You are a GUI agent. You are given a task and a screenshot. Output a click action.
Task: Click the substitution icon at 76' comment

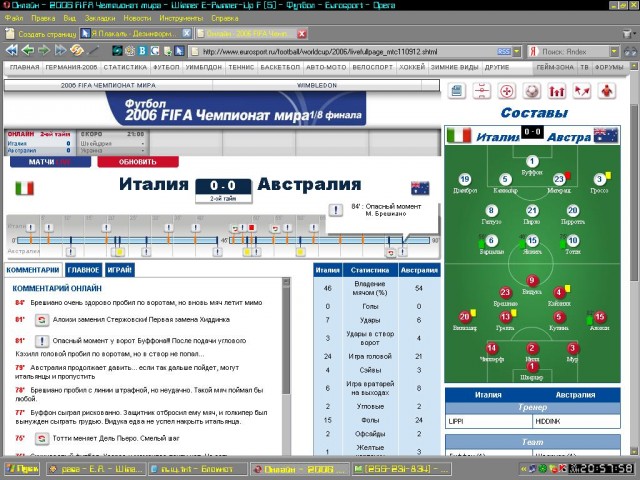[41, 439]
